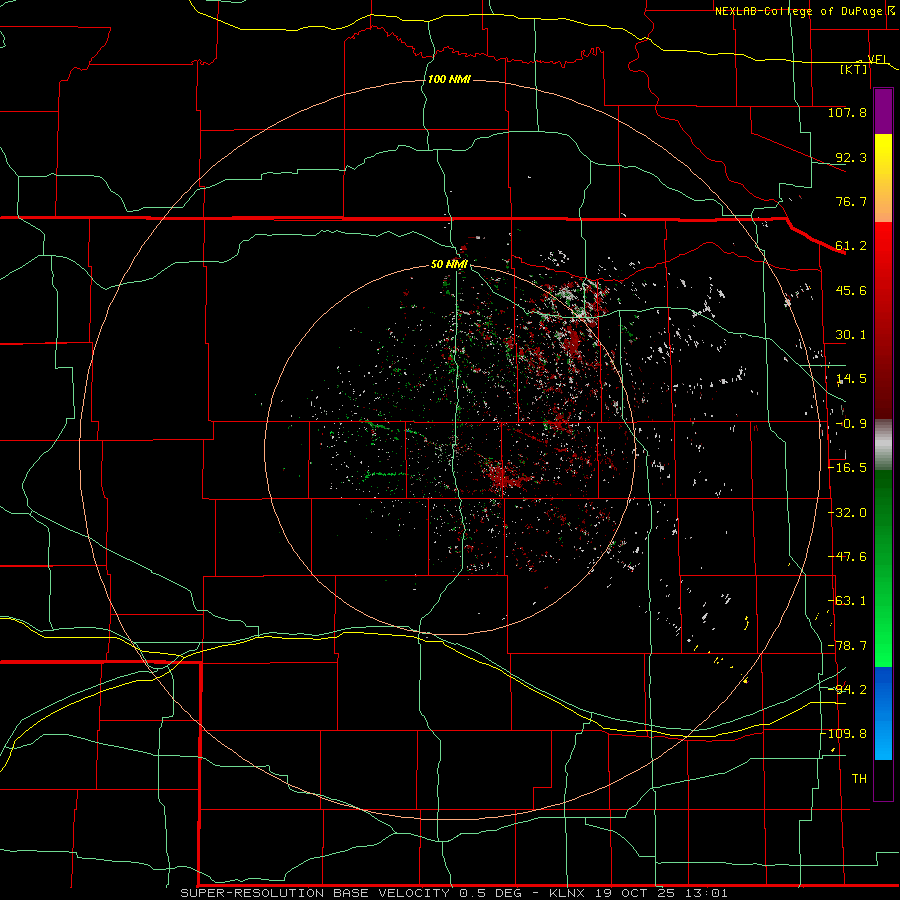Pick the dark blue segment of the velocity bar
This screenshot has width=900, height=900.
point(883,688)
